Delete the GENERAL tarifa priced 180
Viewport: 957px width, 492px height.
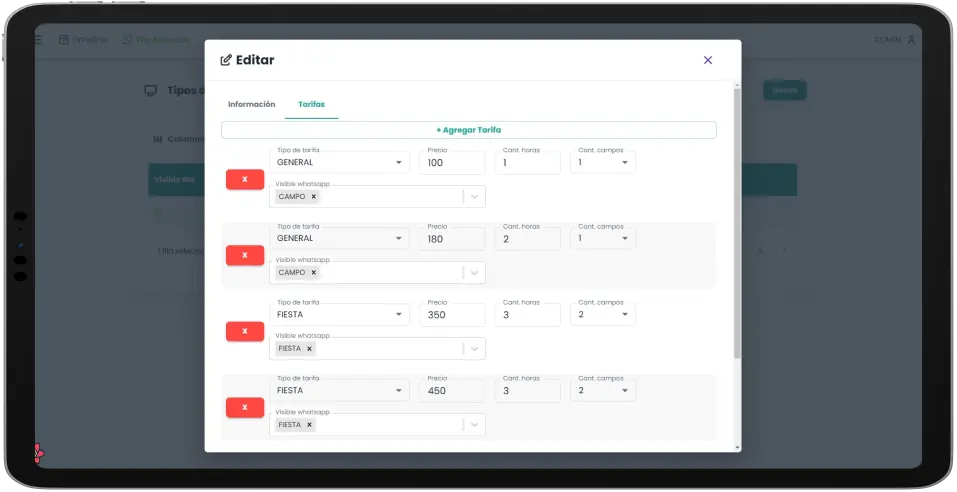pyautogui.click(x=245, y=256)
